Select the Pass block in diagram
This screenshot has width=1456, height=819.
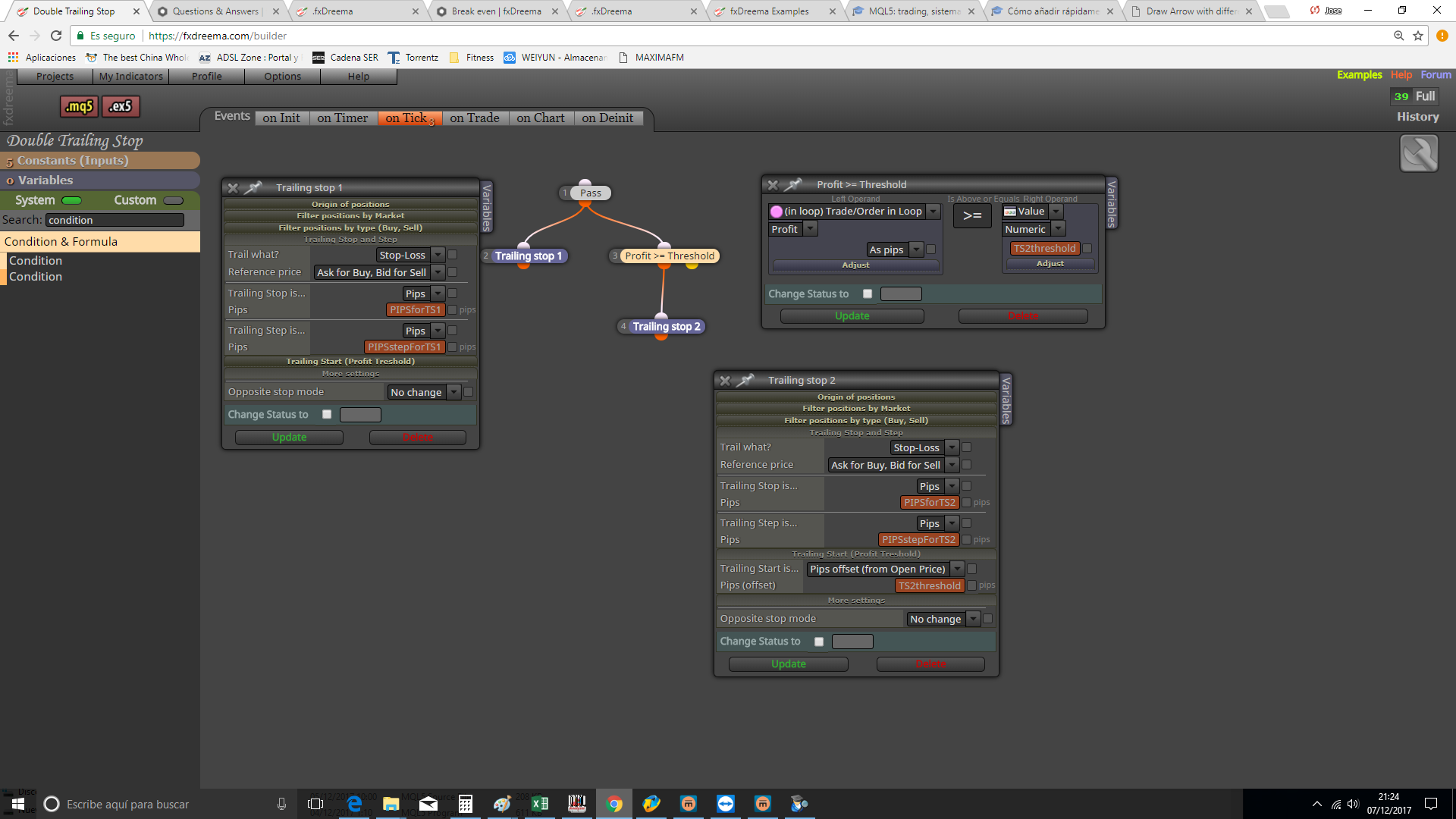tap(591, 193)
